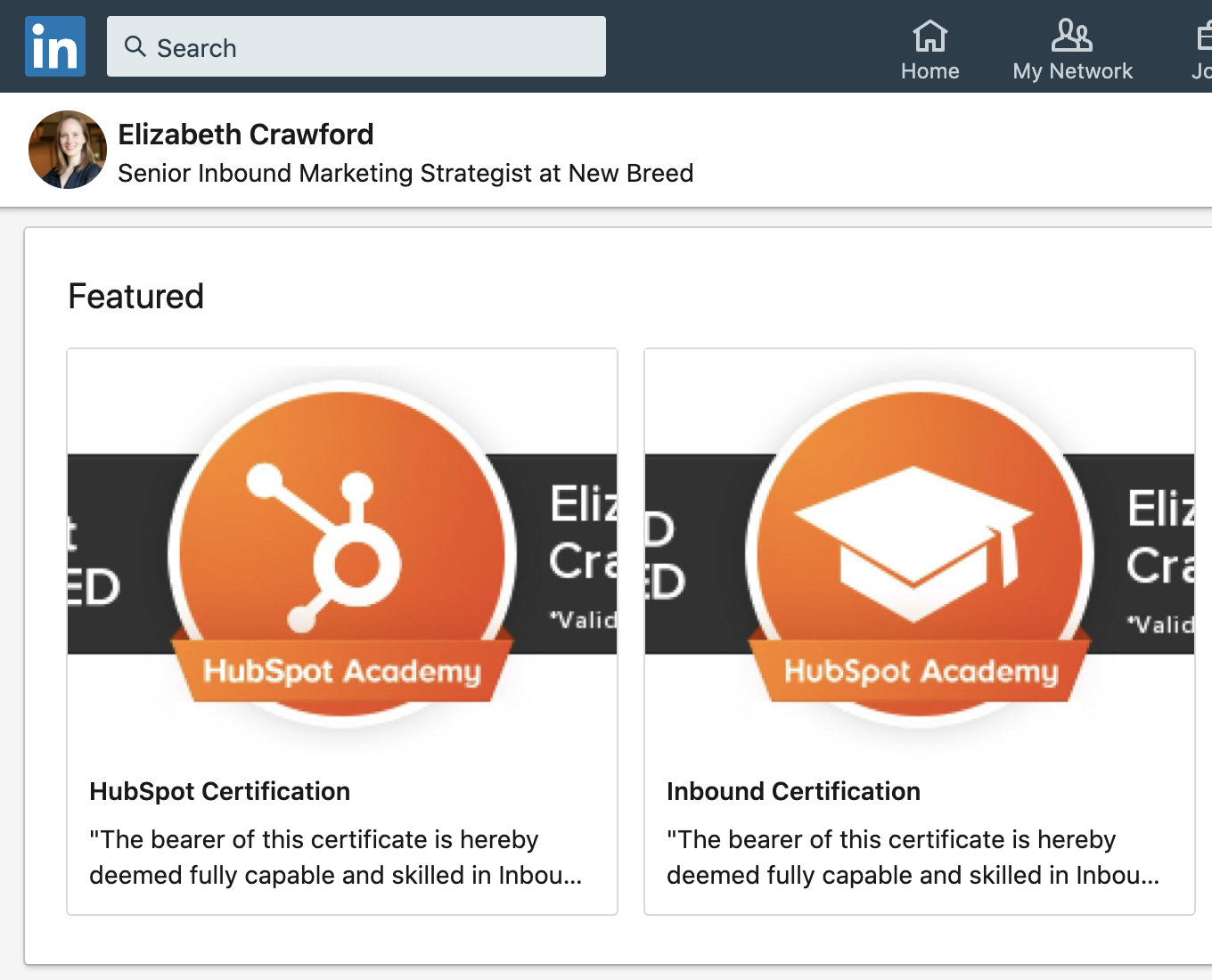Go to the Home label in navigation
1212x980 pixels.
tap(929, 71)
